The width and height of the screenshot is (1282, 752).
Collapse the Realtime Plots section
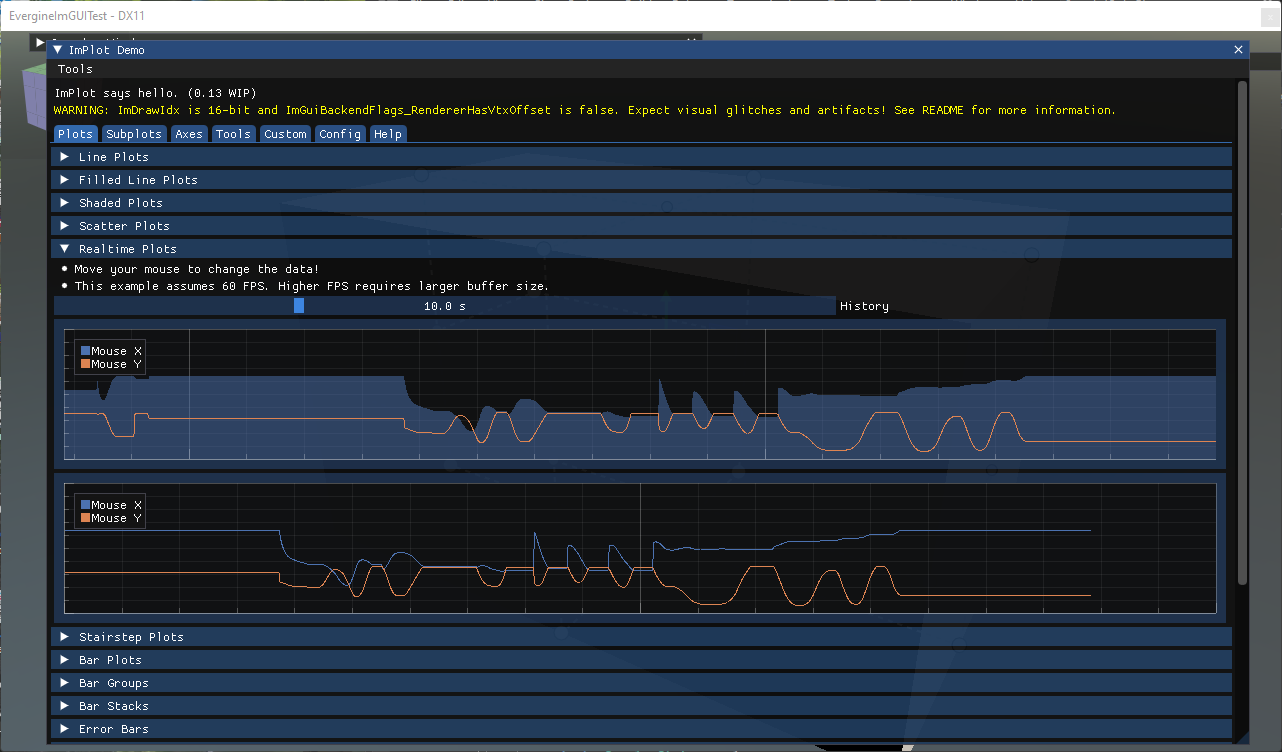point(127,249)
